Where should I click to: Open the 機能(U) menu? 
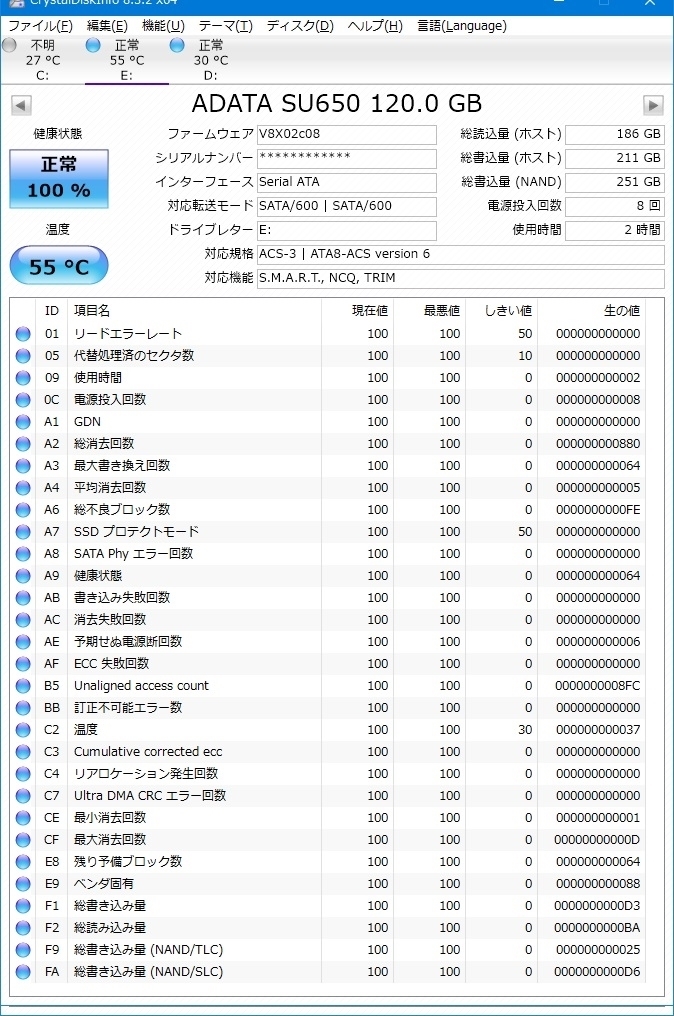[x=163, y=26]
